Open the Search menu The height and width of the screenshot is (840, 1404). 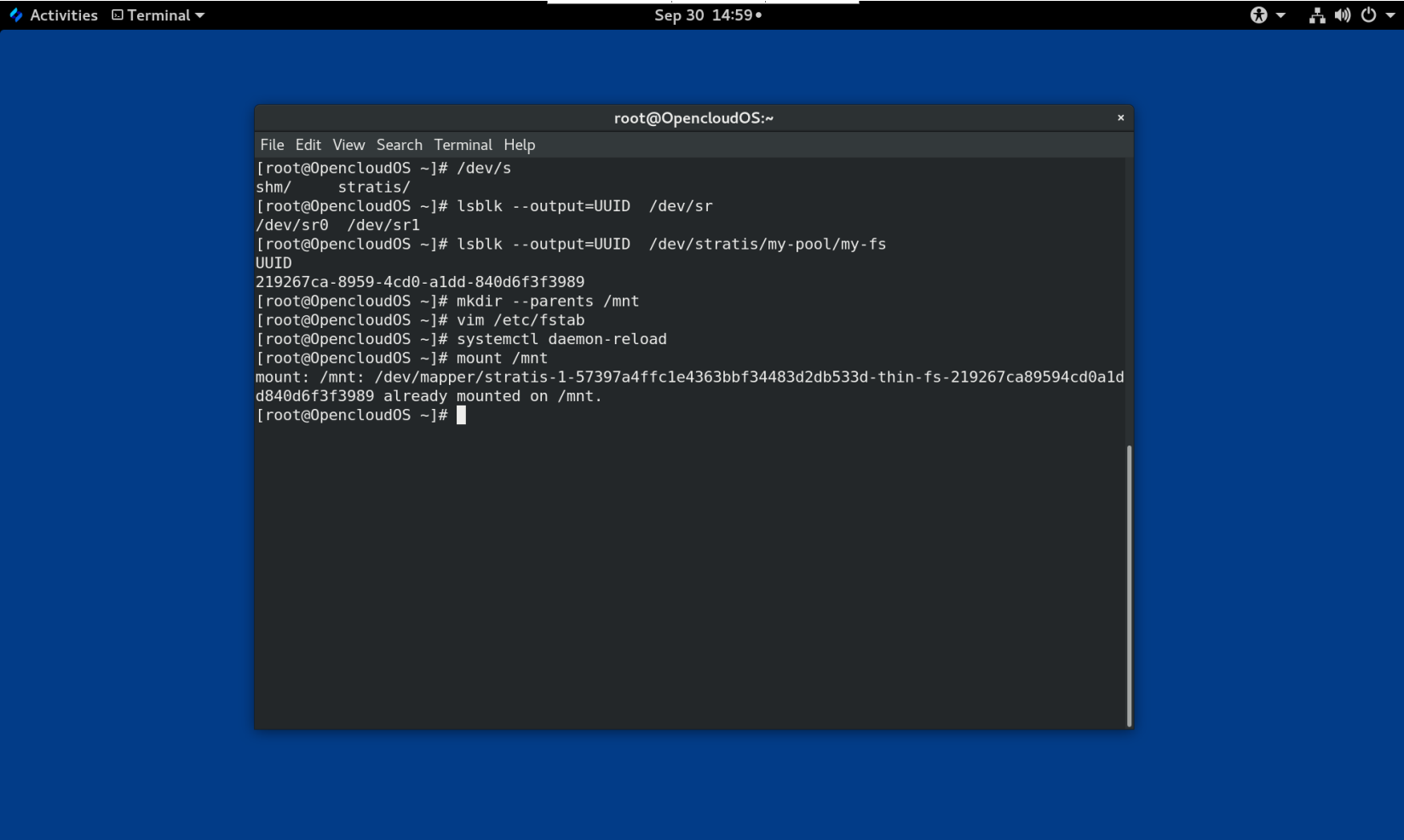click(x=400, y=145)
